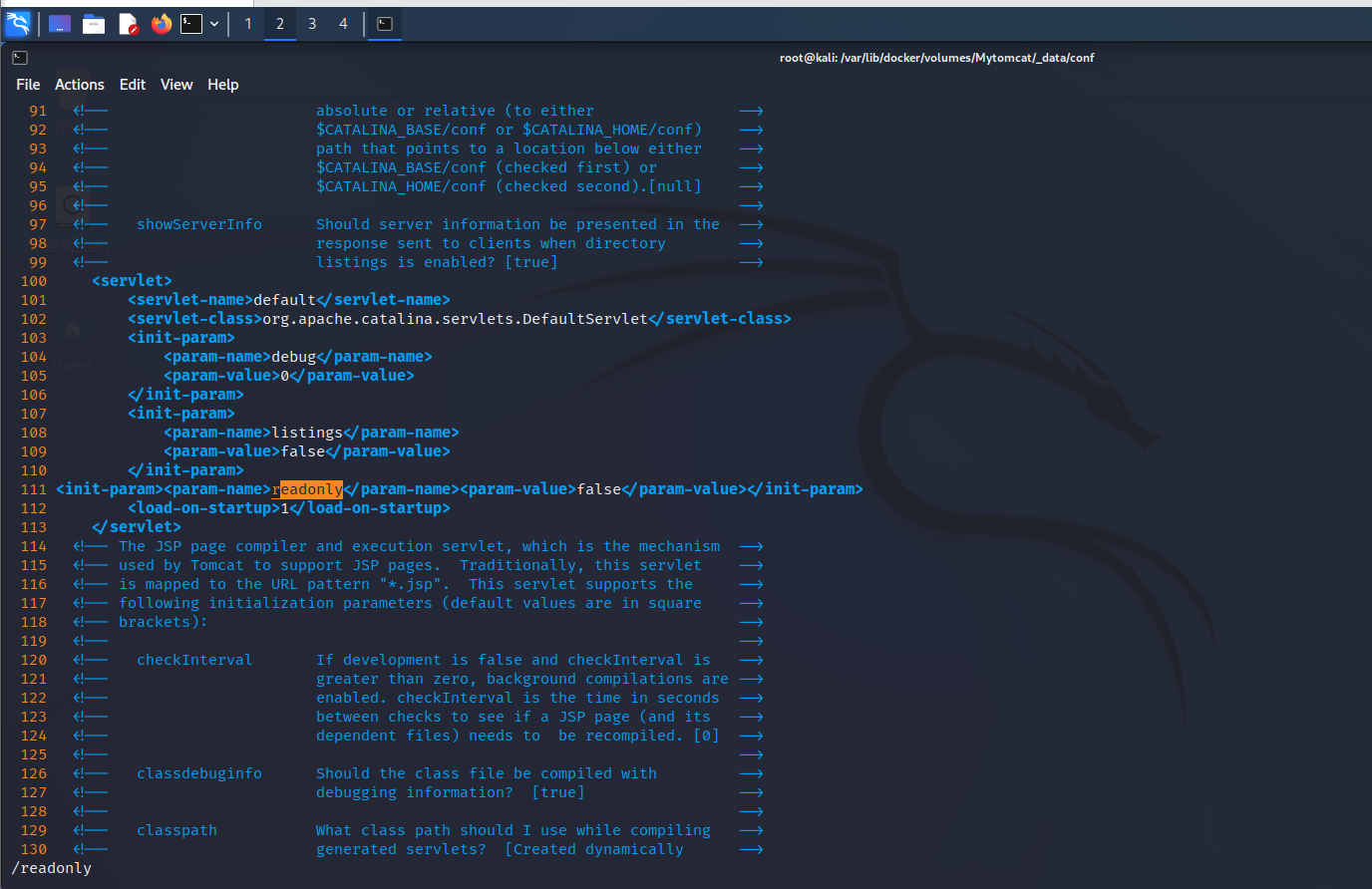1372x889 pixels.
Task: Click 'brackets):' text on line 118
Action: 164,622
